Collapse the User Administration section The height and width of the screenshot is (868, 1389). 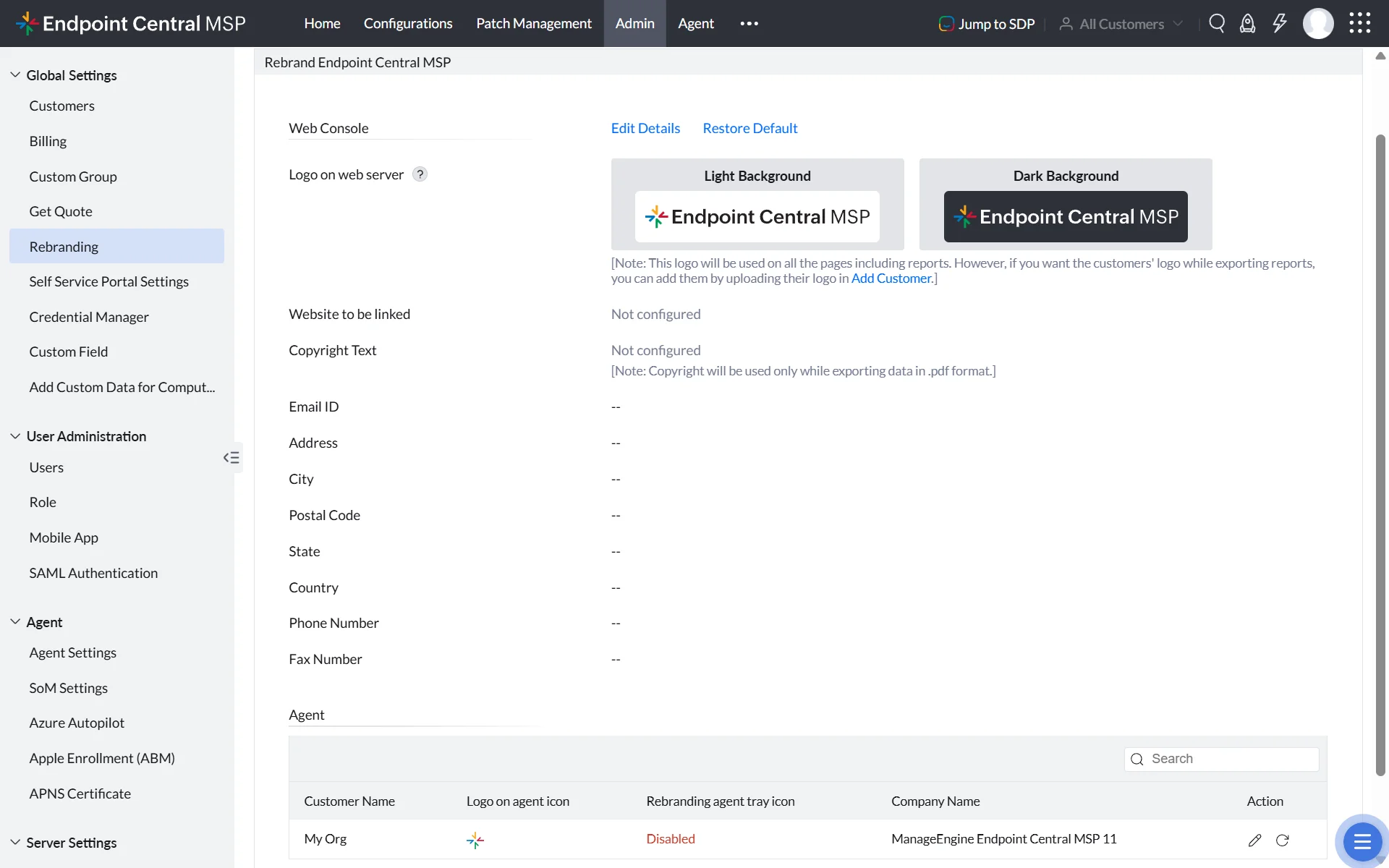15,436
